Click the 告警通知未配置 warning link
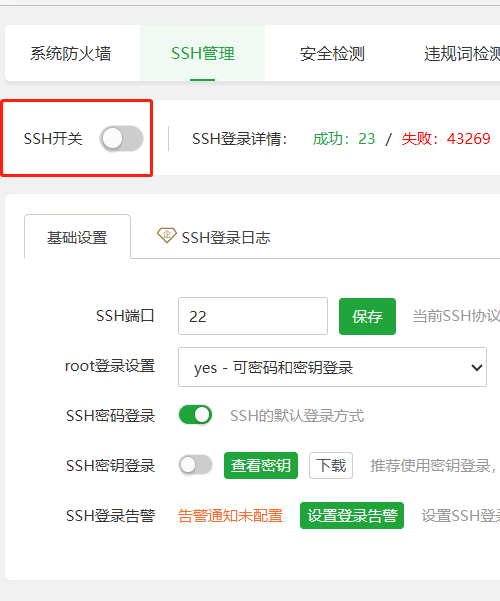This screenshot has width=500, height=601. [x=230, y=516]
